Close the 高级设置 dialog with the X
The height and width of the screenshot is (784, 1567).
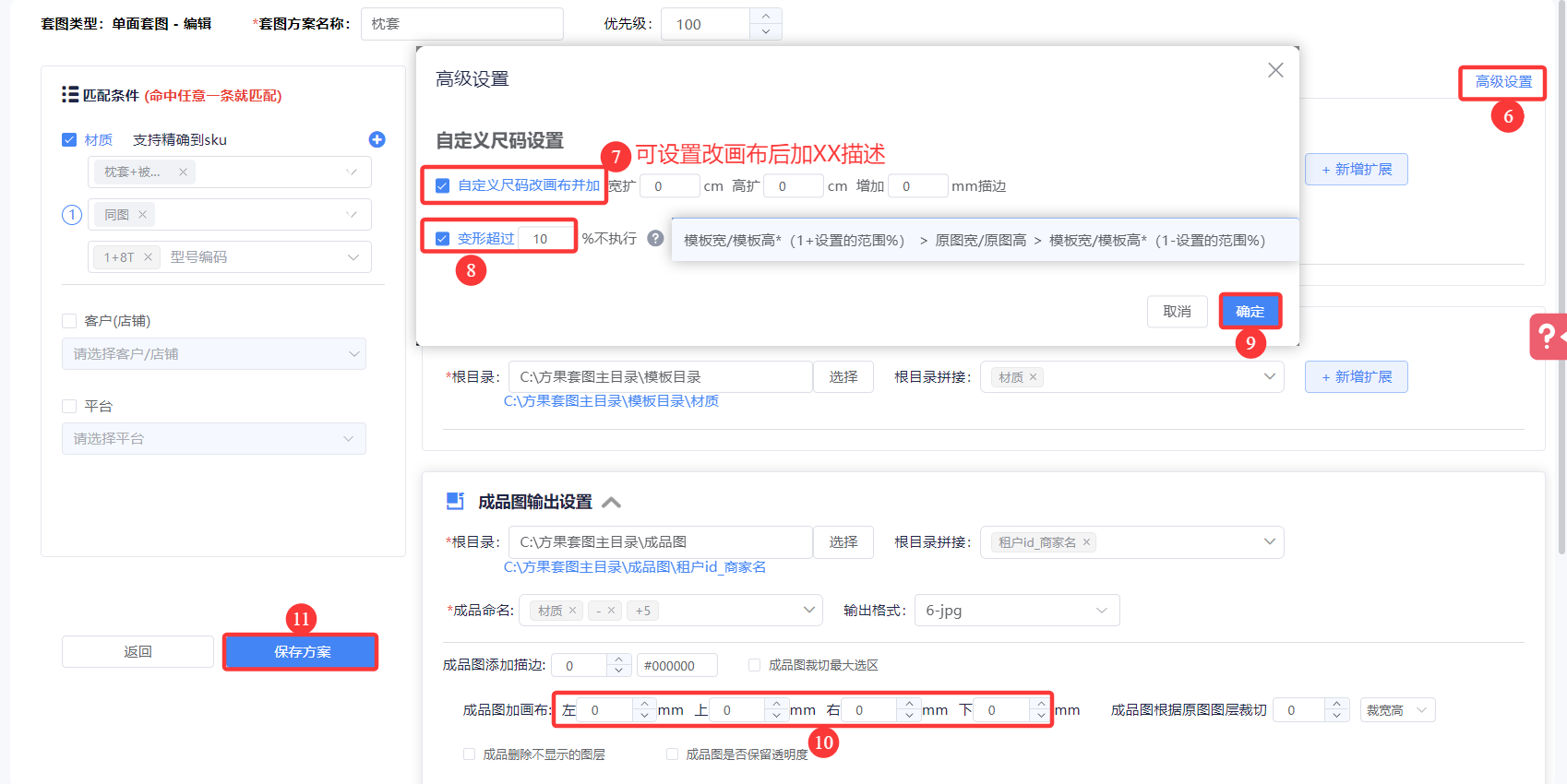1275,70
